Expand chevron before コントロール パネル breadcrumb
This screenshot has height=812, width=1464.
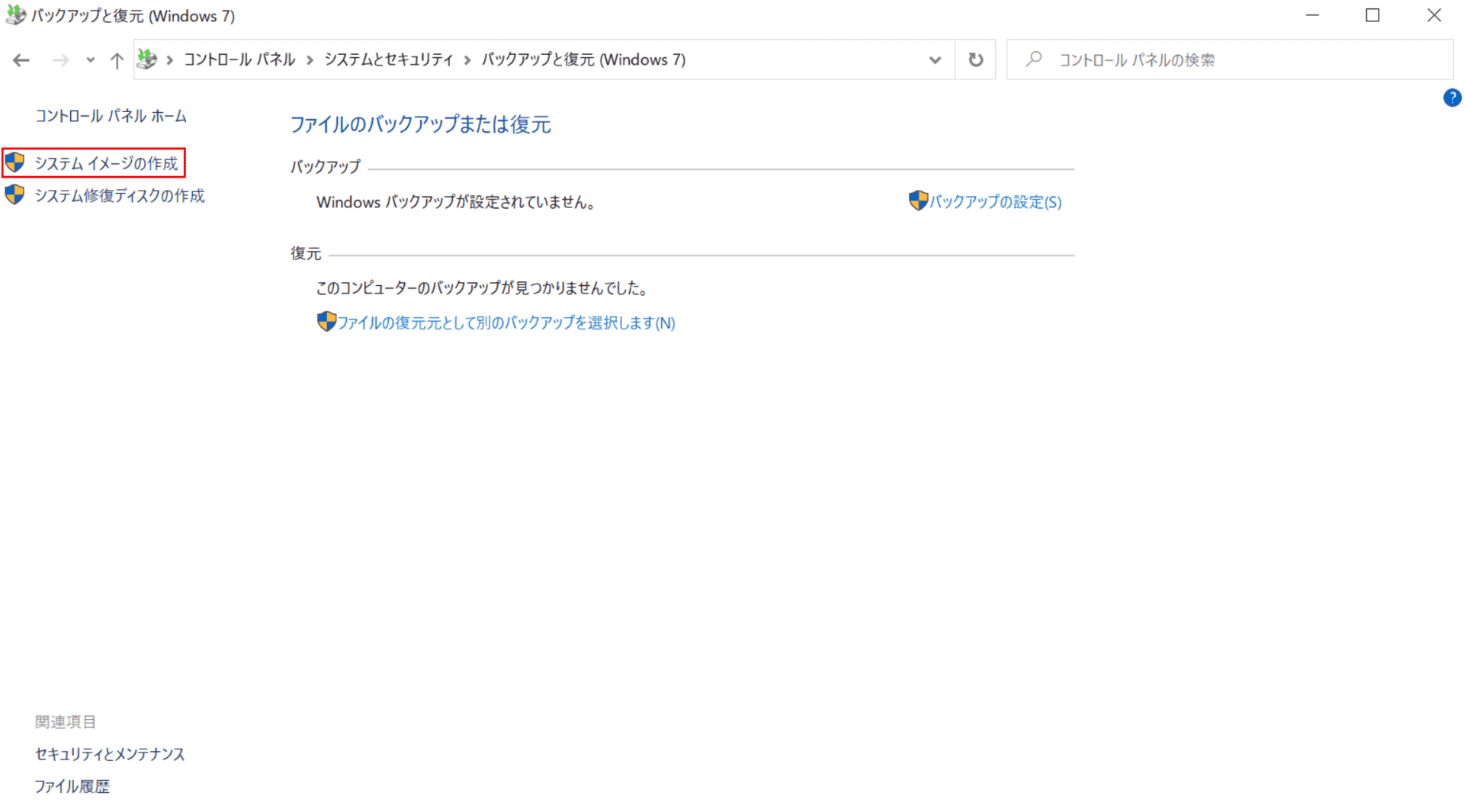point(170,60)
